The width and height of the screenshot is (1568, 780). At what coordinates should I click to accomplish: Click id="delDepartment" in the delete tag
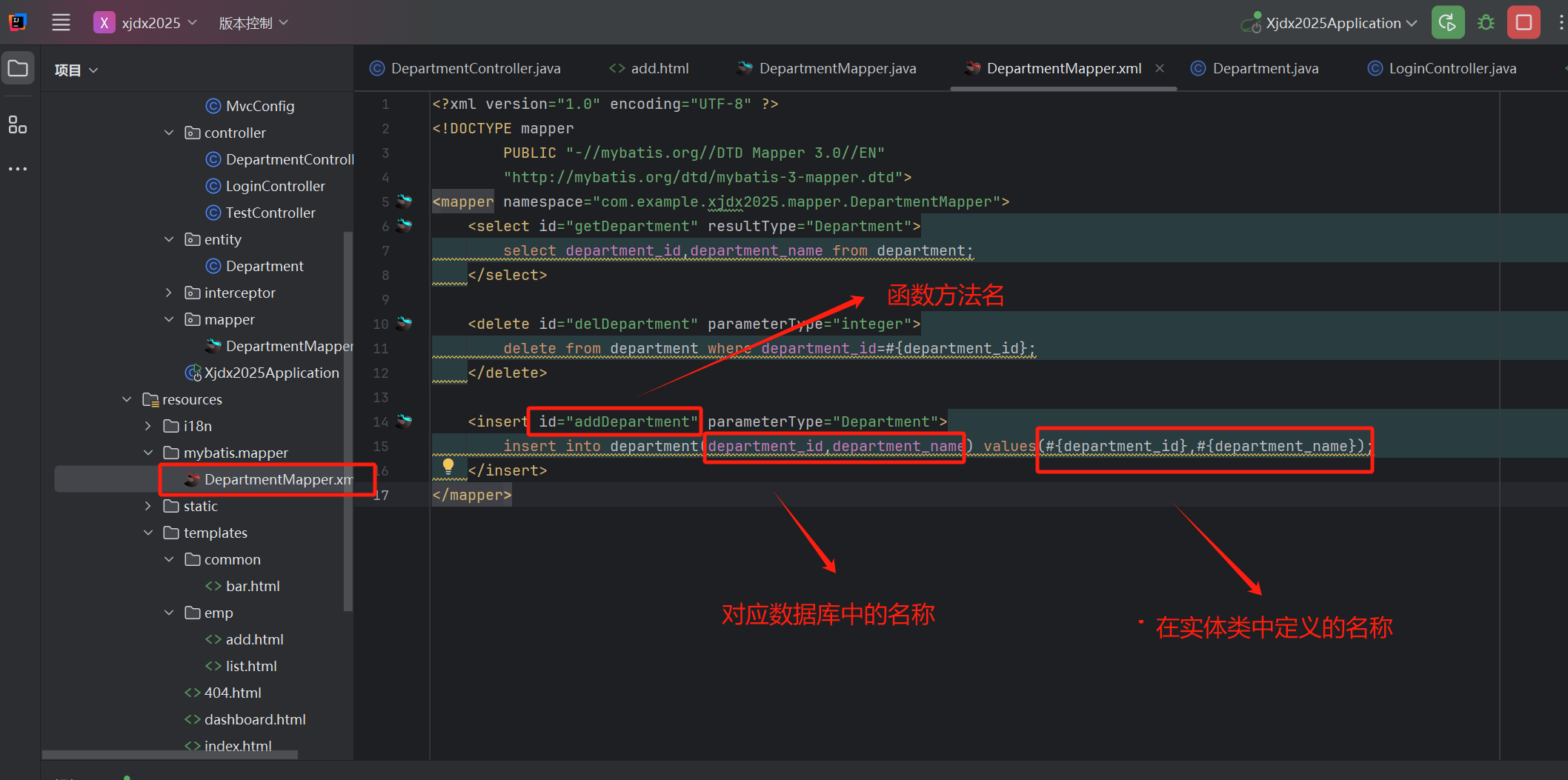(x=619, y=324)
